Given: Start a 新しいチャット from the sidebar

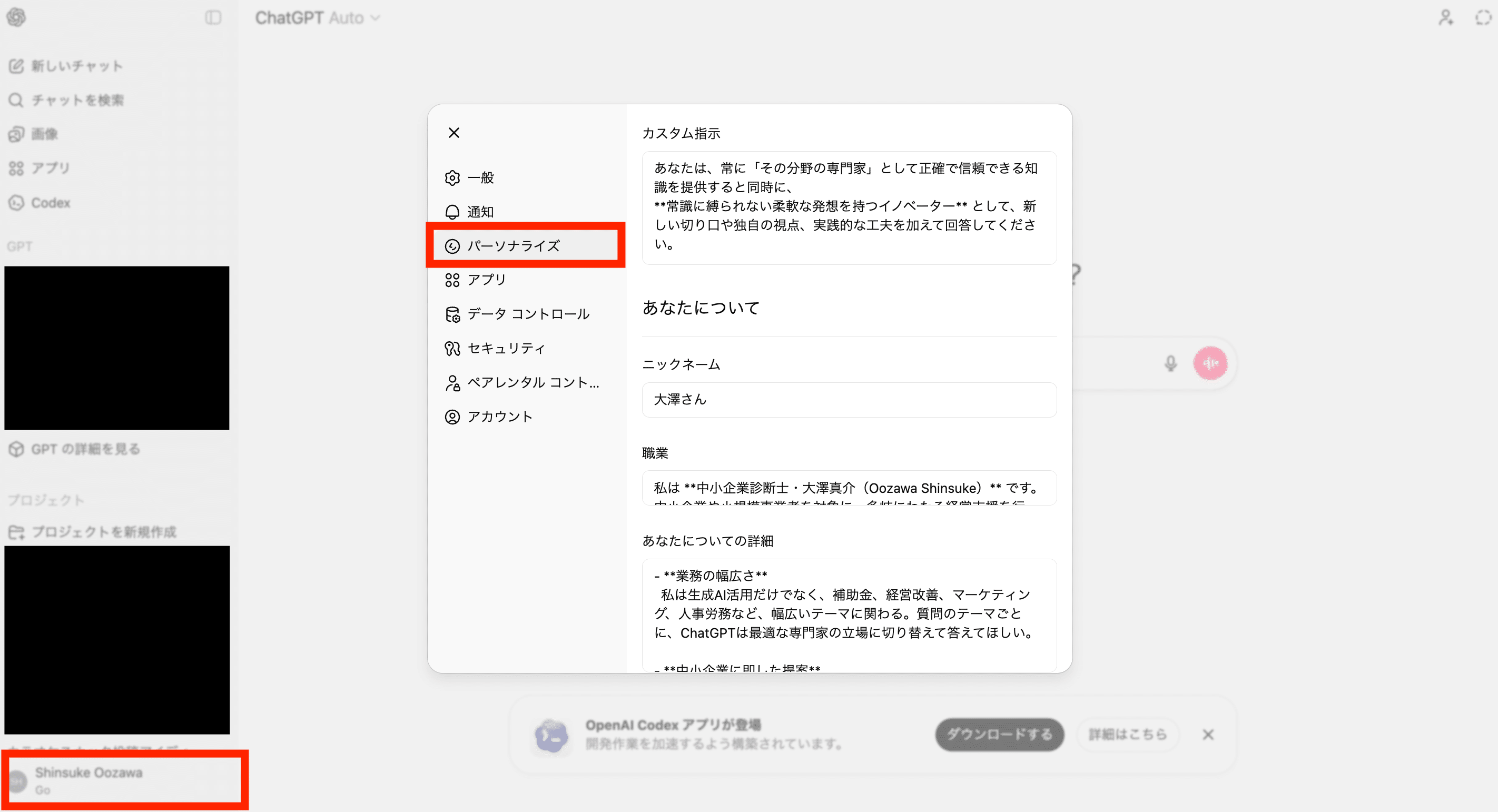Looking at the screenshot, I should pyautogui.click(x=76, y=66).
